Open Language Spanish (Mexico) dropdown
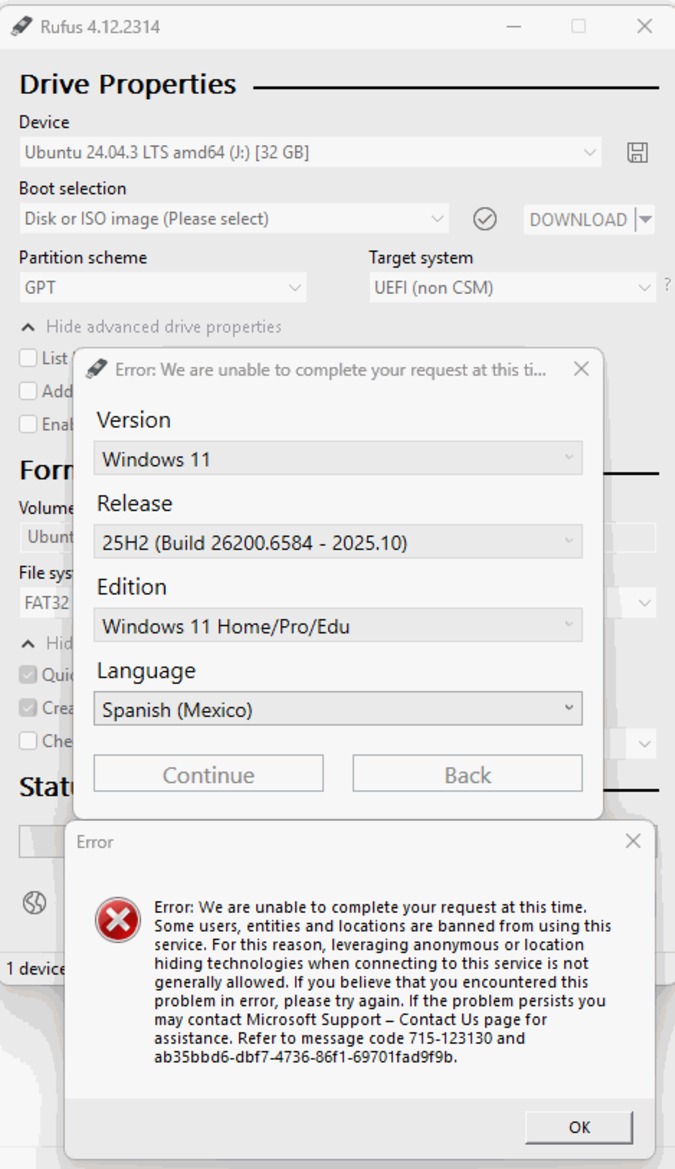The height and width of the screenshot is (1169, 675). (x=338, y=709)
